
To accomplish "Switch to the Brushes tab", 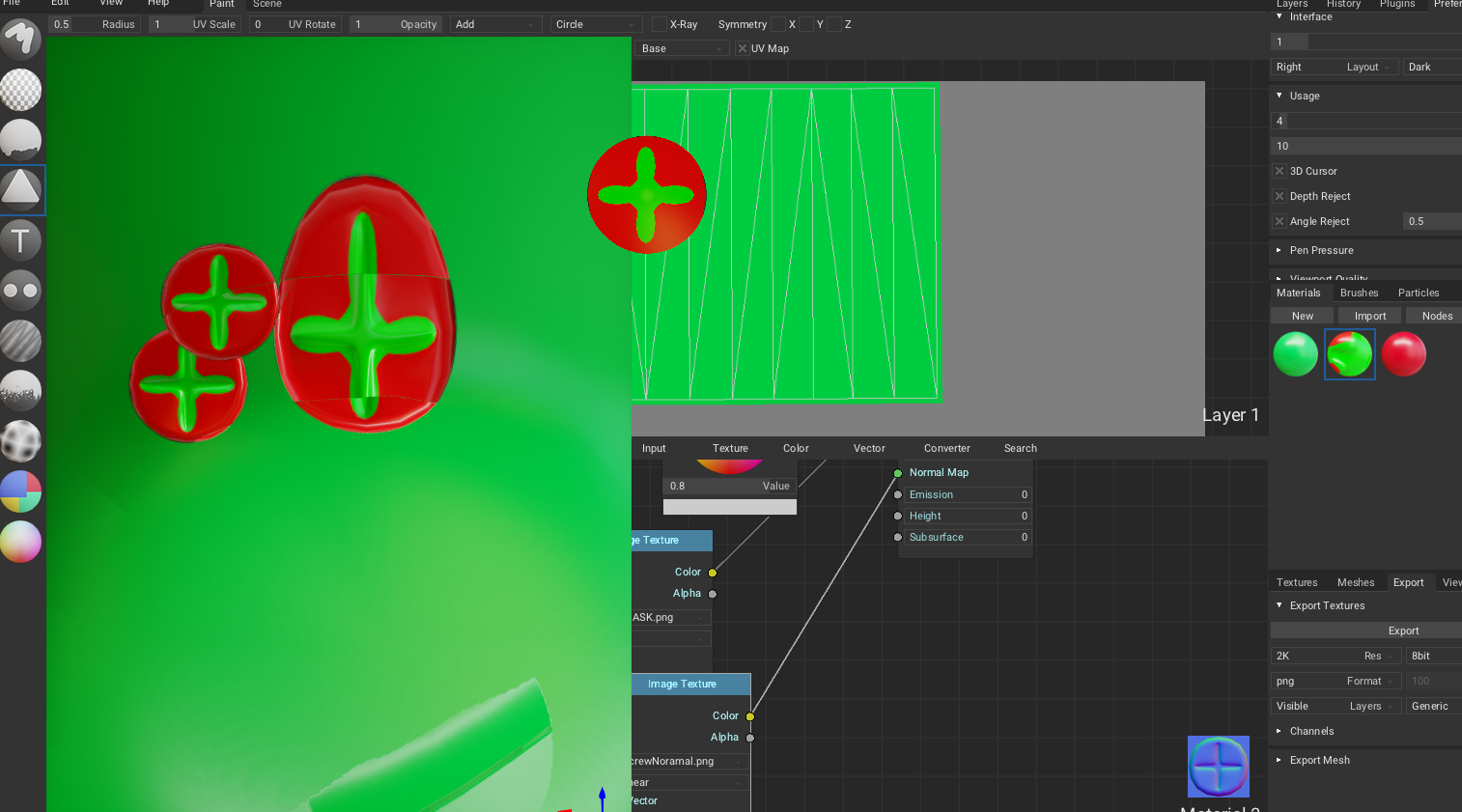I will click(x=1359, y=292).
